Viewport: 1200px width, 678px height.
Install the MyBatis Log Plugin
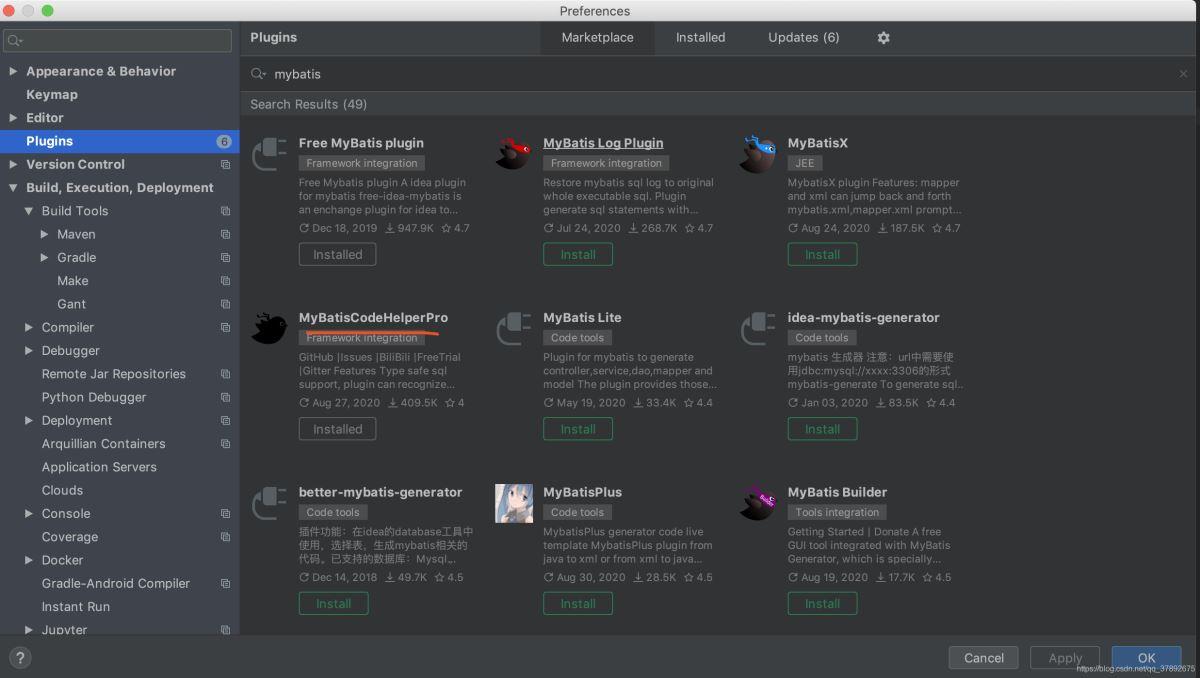[577, 254]
